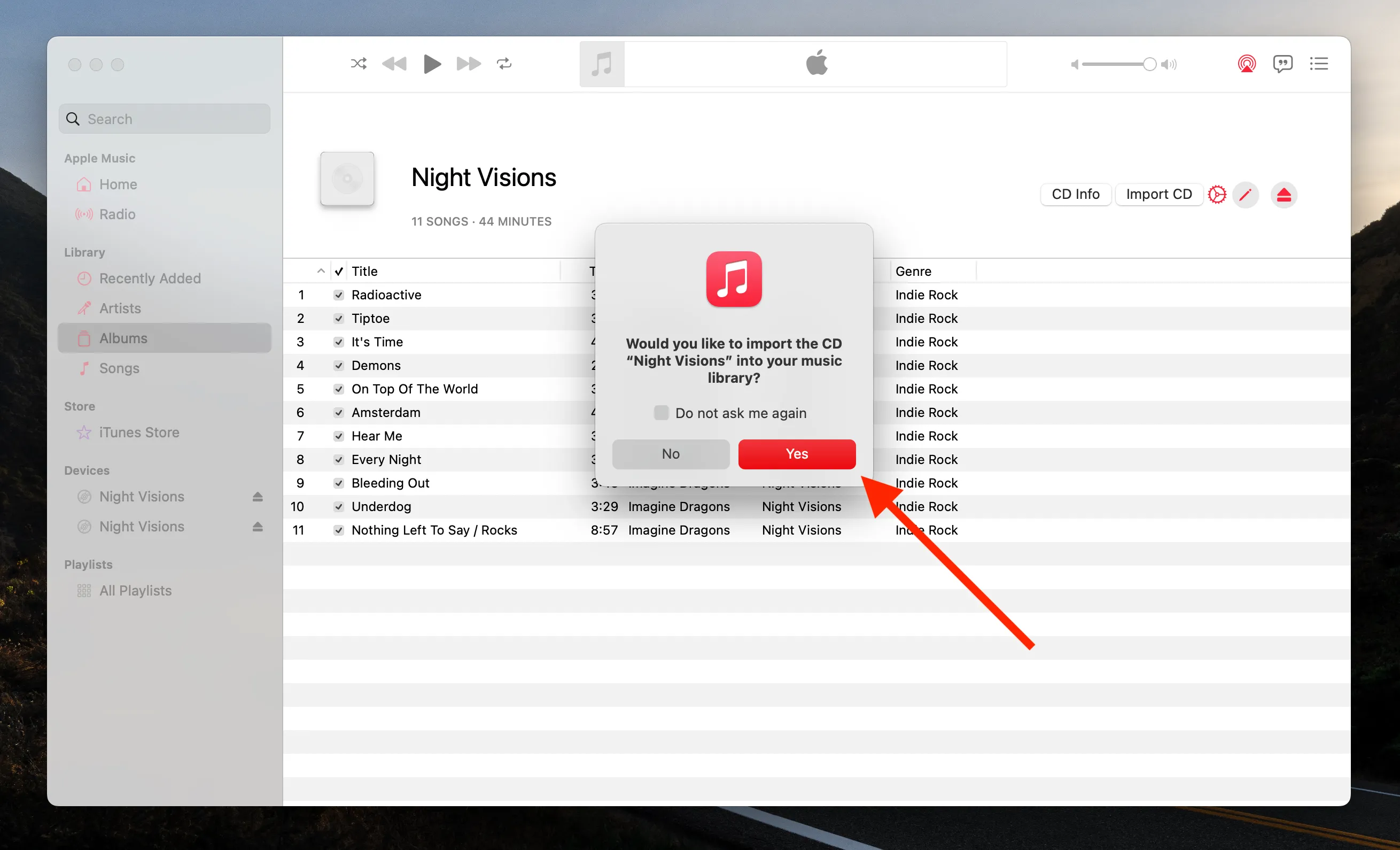The width and height of the screenshot is (1400, 850).
Task: Show lyrics with speech bubble icon
Action: pyautogui.click(x=1282, y=64)
